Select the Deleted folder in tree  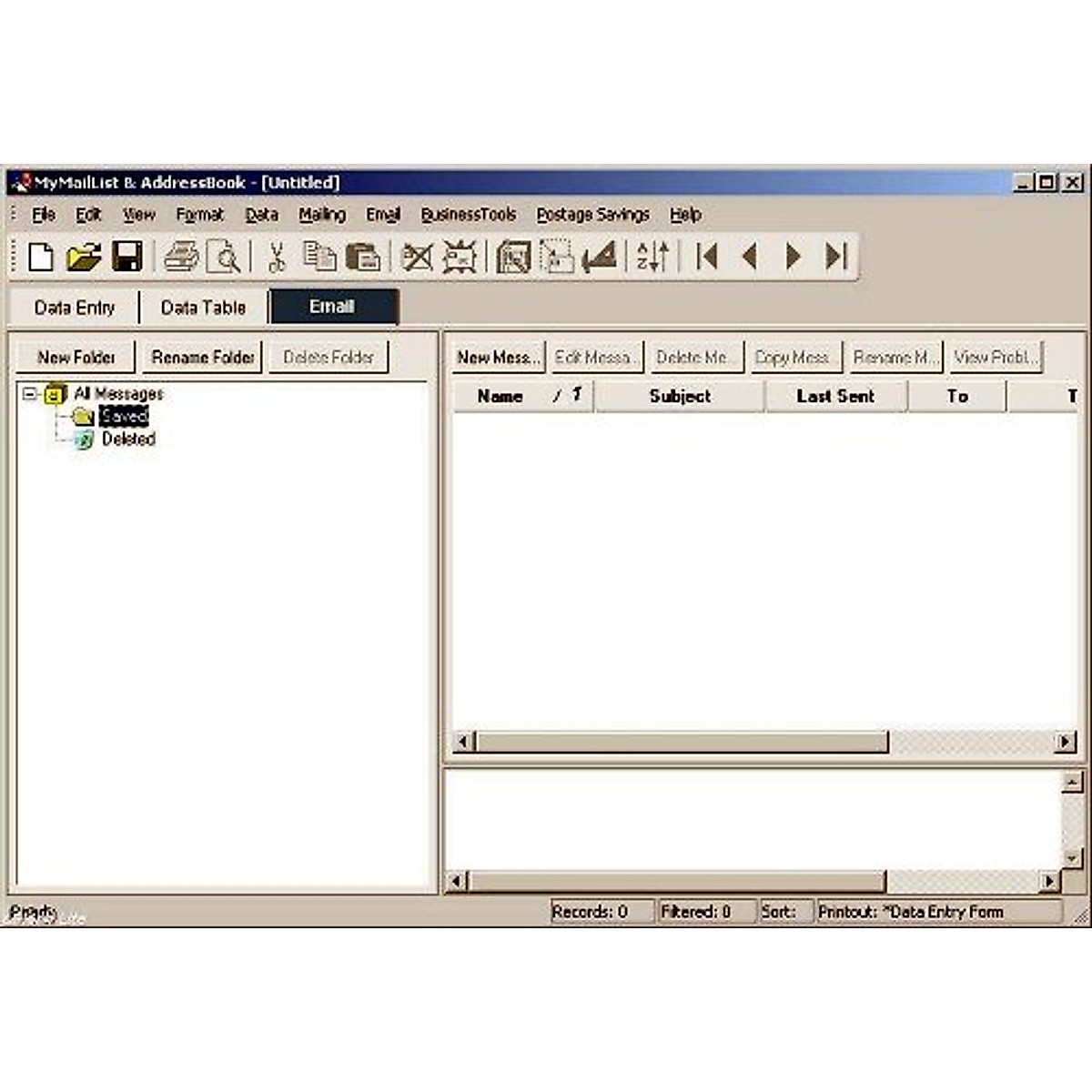tap(127, 440)
